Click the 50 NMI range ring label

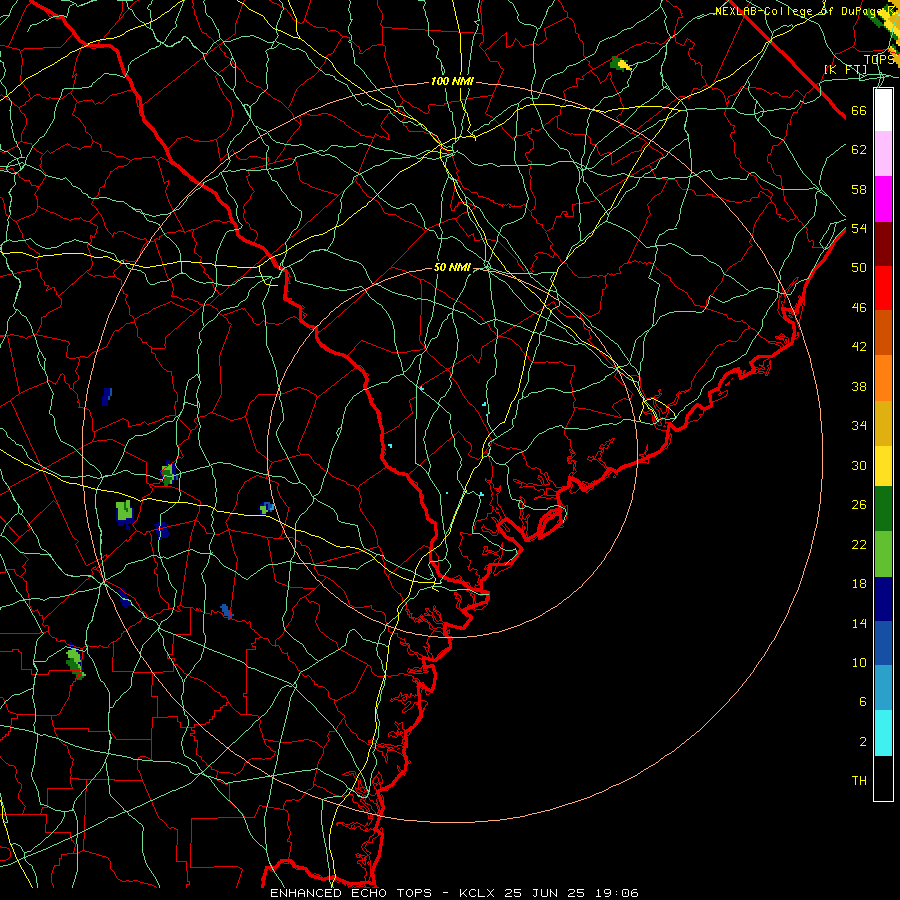[452, 267]
